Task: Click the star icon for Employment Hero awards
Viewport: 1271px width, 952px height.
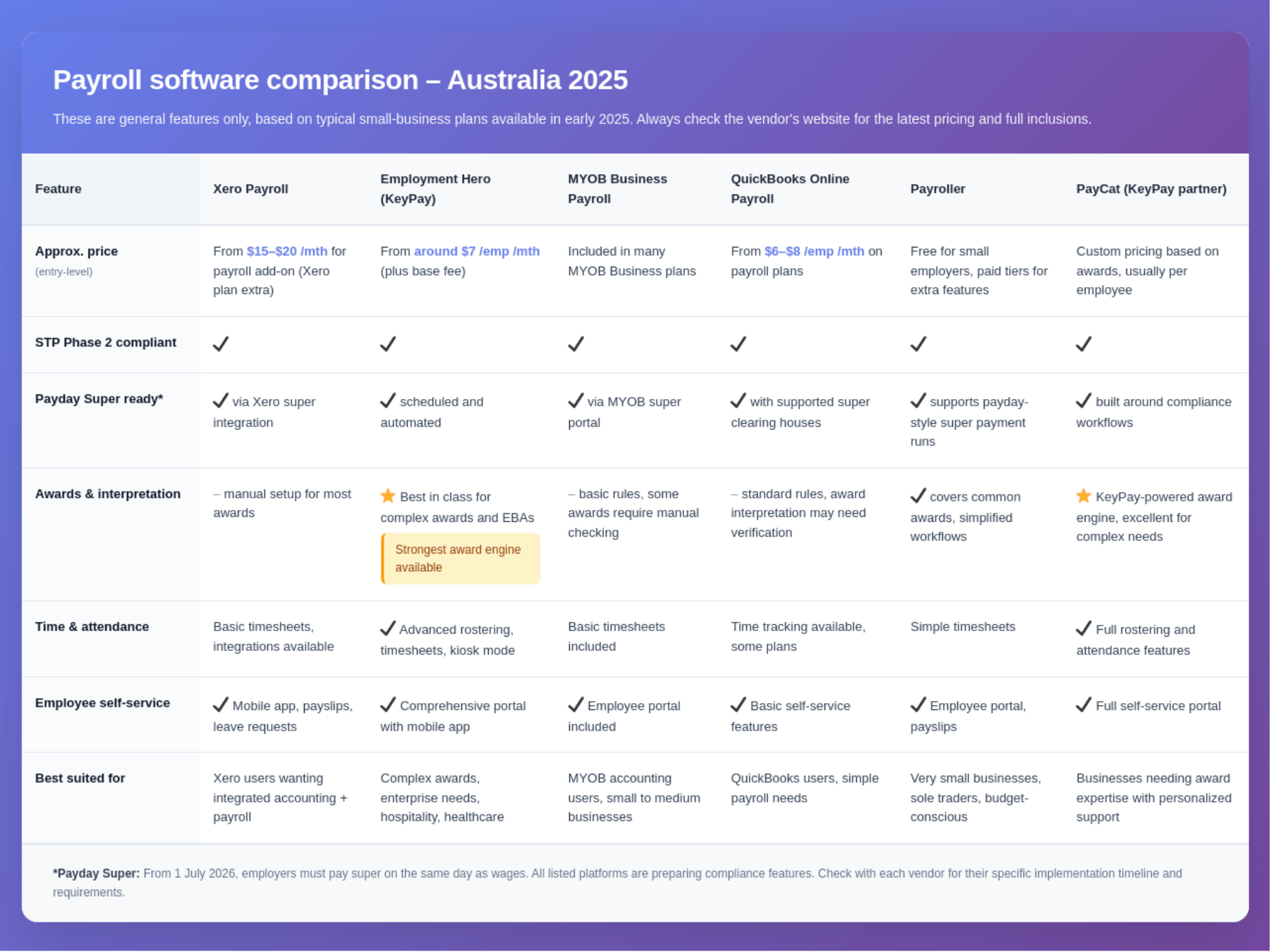Action: (x=387, y=496)
